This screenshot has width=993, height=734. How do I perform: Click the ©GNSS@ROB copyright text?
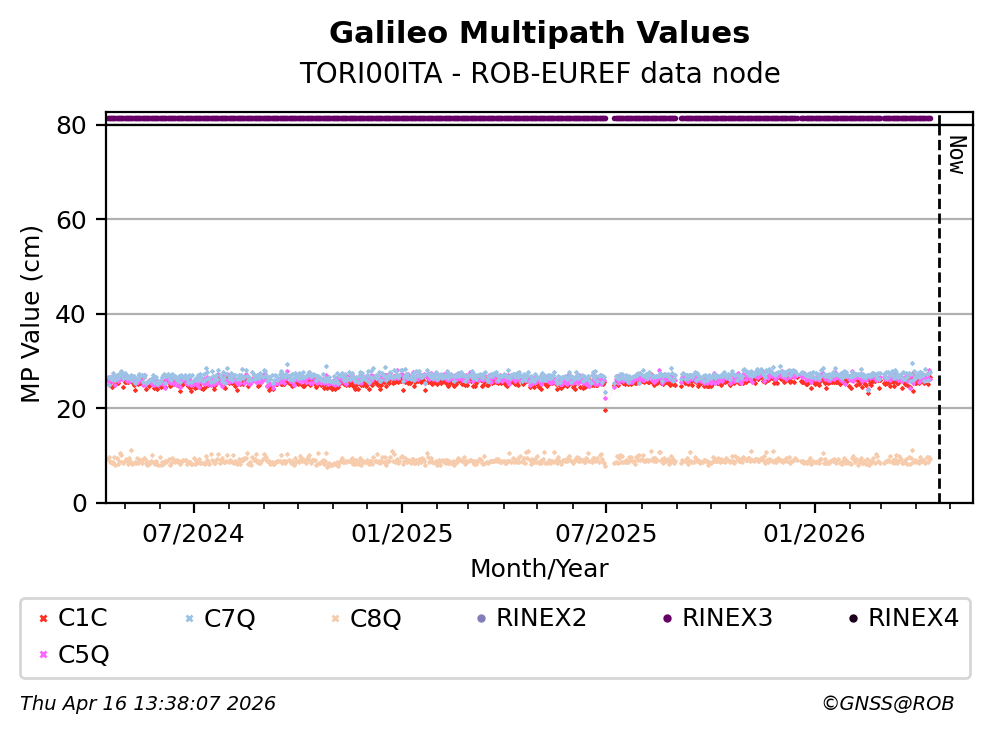coord(887,704)
